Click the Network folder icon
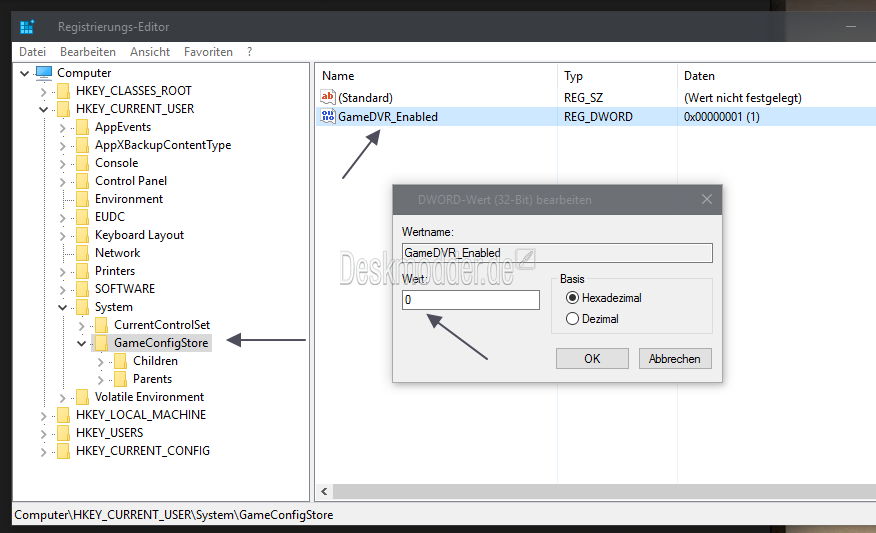The width and height of the screenshot is (876, 533). 83,253
